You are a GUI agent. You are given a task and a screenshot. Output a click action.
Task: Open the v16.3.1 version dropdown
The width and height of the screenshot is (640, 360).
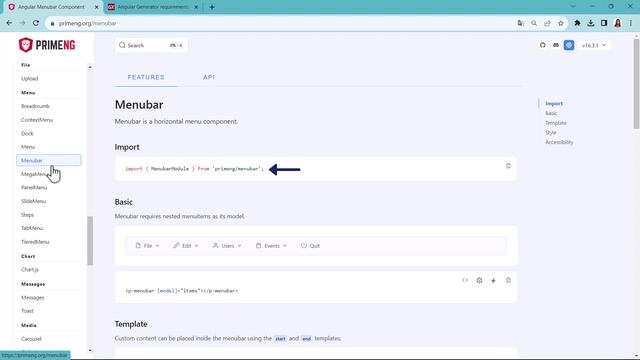593,45
